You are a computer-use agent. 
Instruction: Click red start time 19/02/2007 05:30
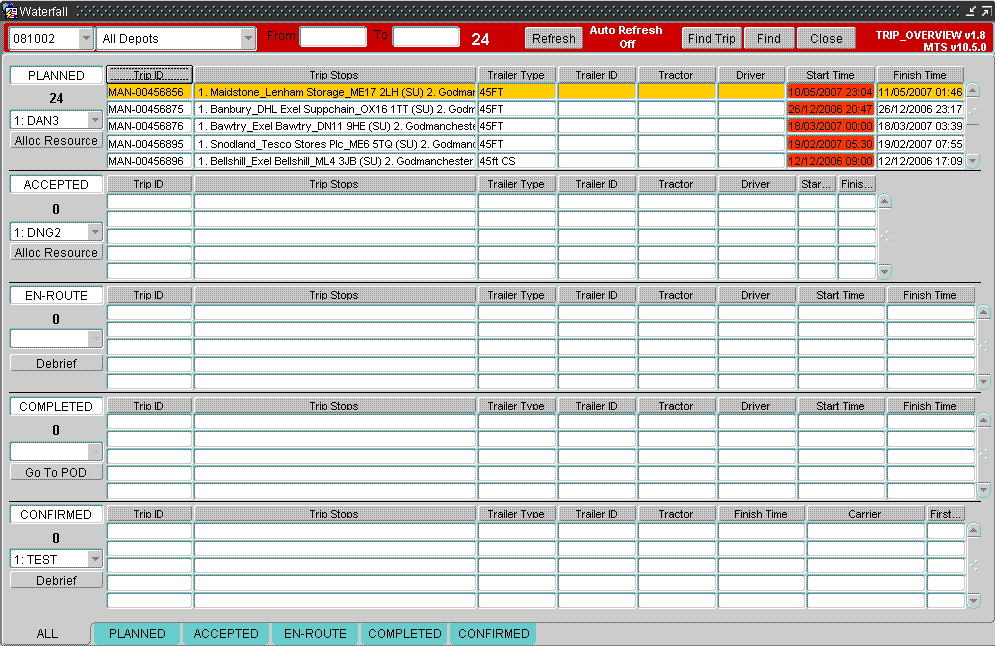coord(831,144)
